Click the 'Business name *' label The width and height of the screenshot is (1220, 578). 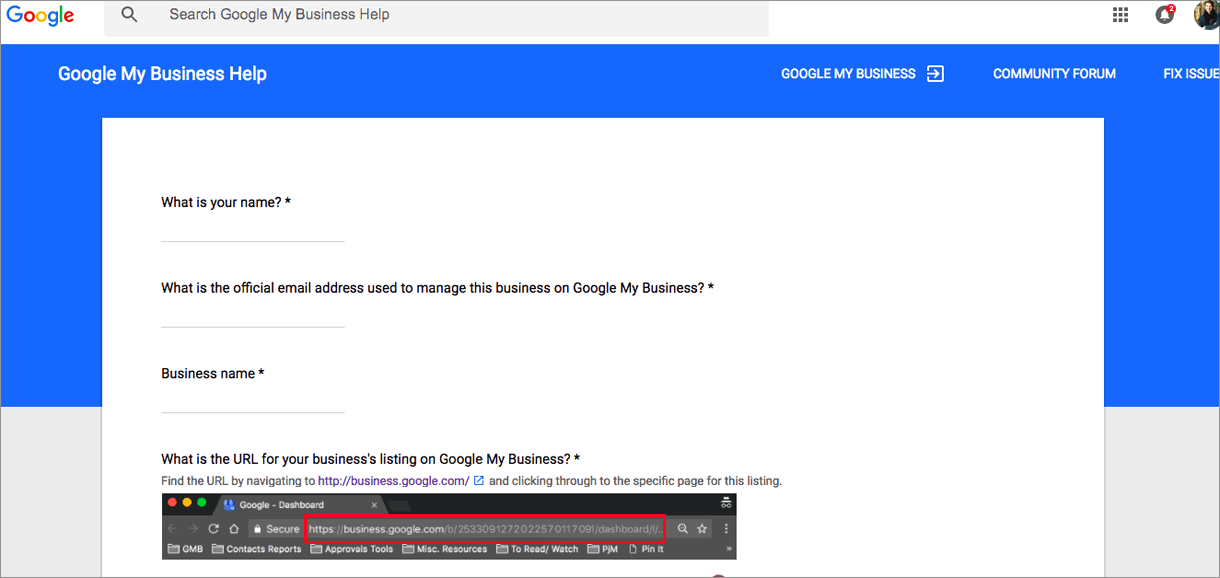tap(213, 373)
